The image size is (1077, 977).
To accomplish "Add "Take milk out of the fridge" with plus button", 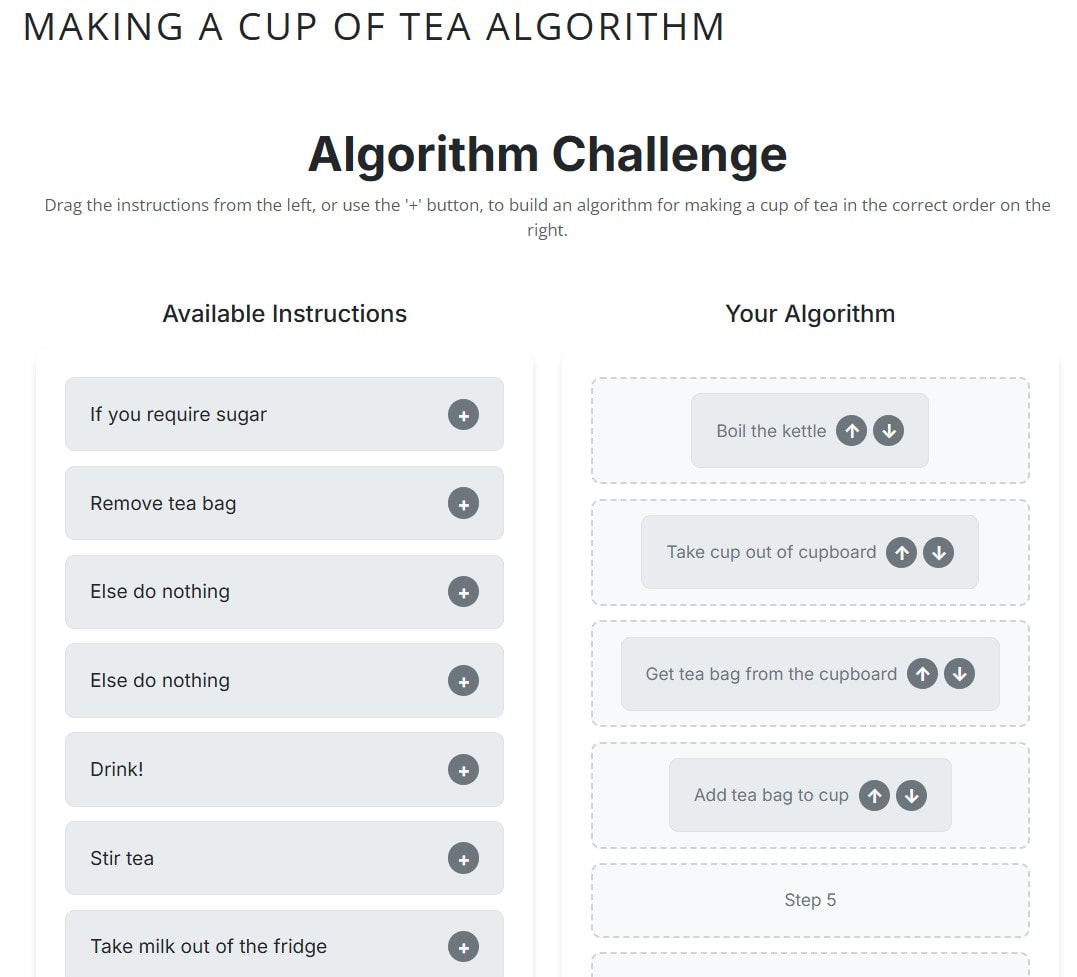I will click(462, 946).
